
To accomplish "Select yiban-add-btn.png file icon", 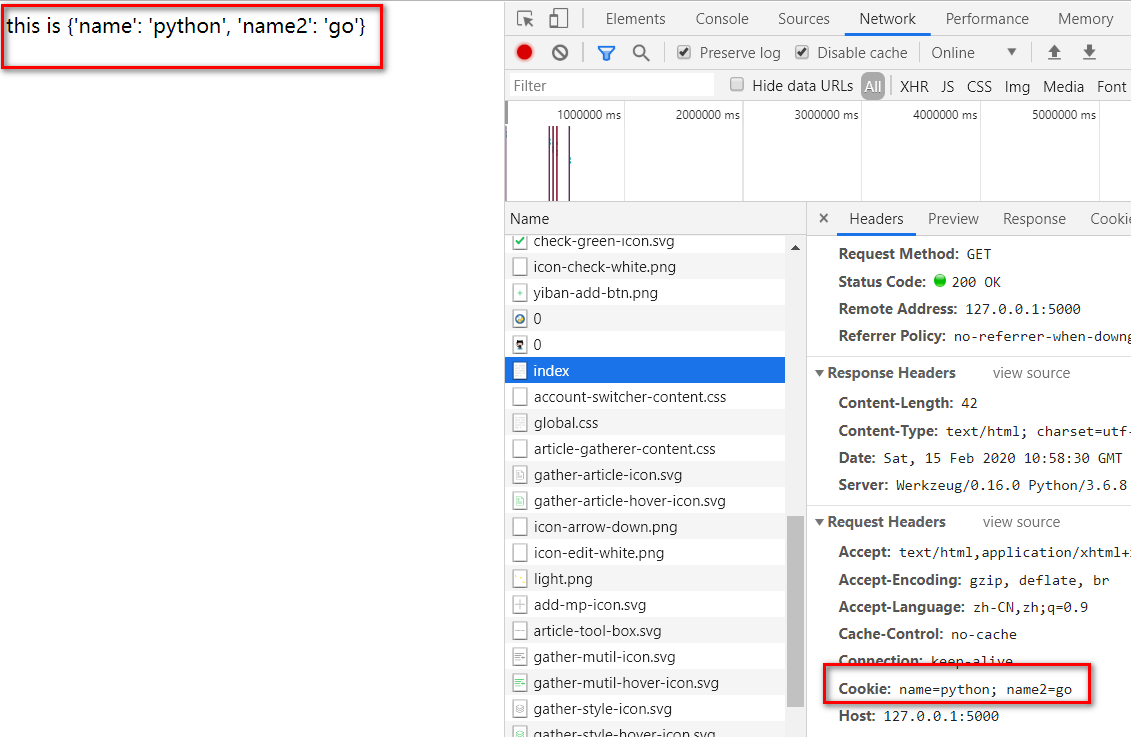I will pyautogui.click(x=519, y=293).
